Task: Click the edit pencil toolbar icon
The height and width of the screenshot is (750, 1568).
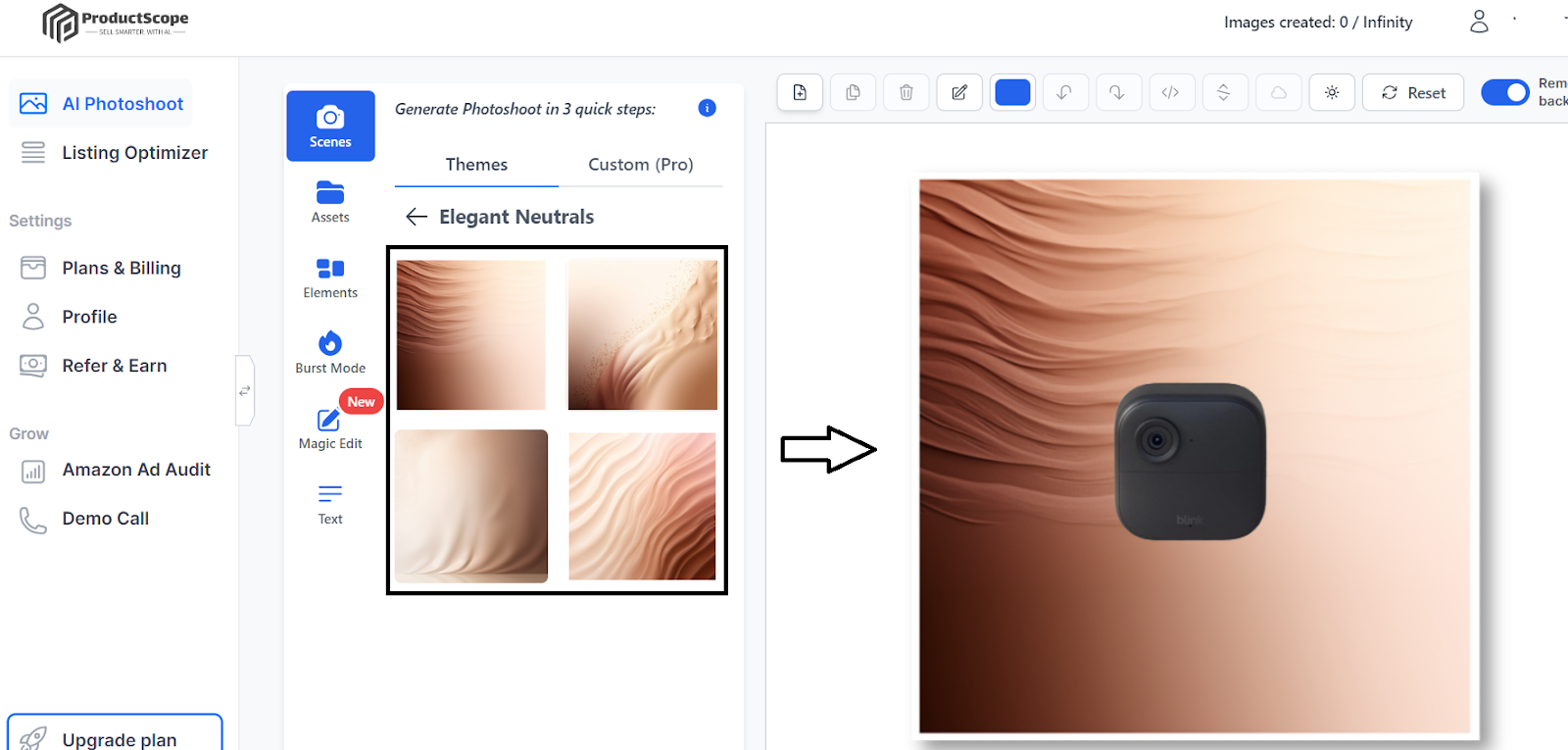Action: coord(959,92)
